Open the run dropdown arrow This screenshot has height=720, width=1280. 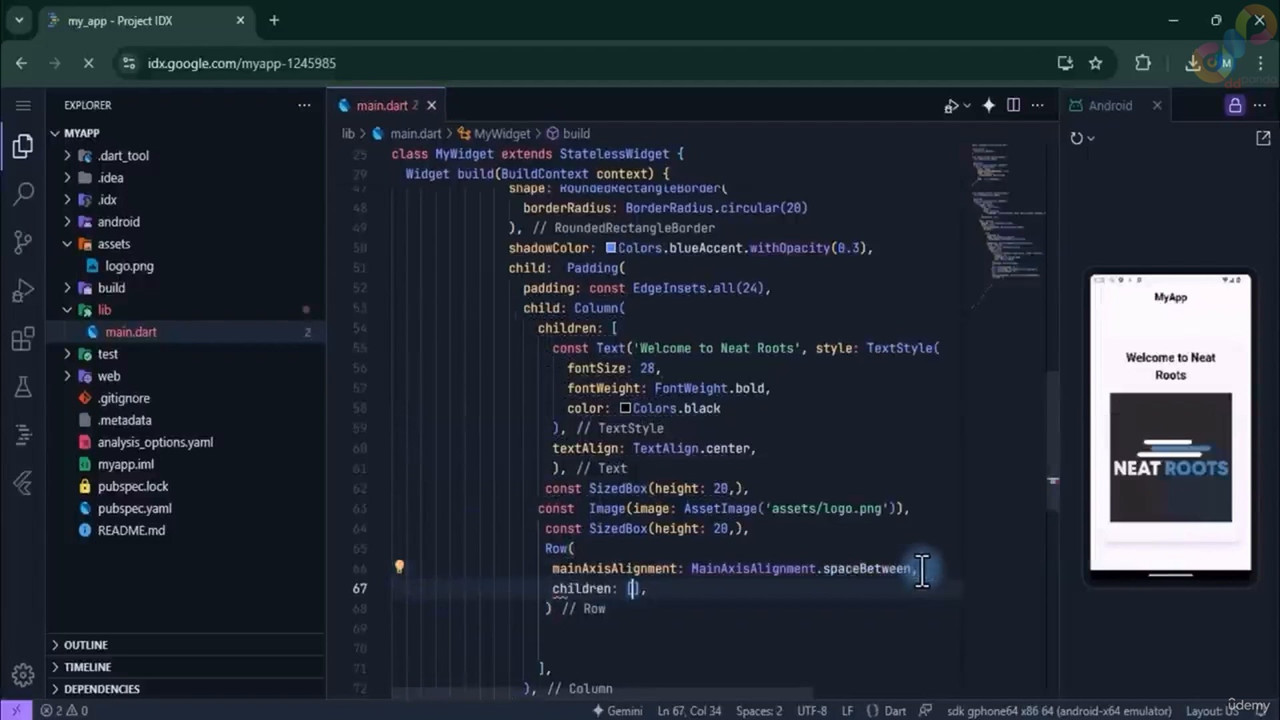click(967, 106)
